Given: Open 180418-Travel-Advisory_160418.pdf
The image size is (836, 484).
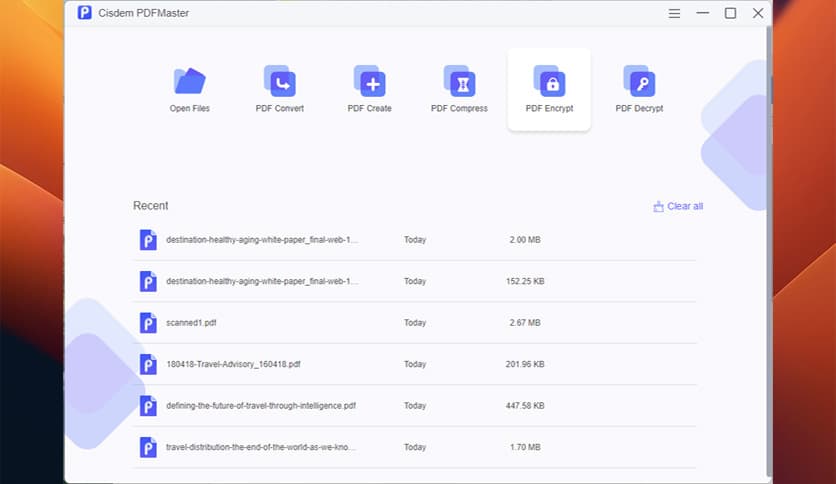Looking at the screenshot, I should (x=234, y=364).
